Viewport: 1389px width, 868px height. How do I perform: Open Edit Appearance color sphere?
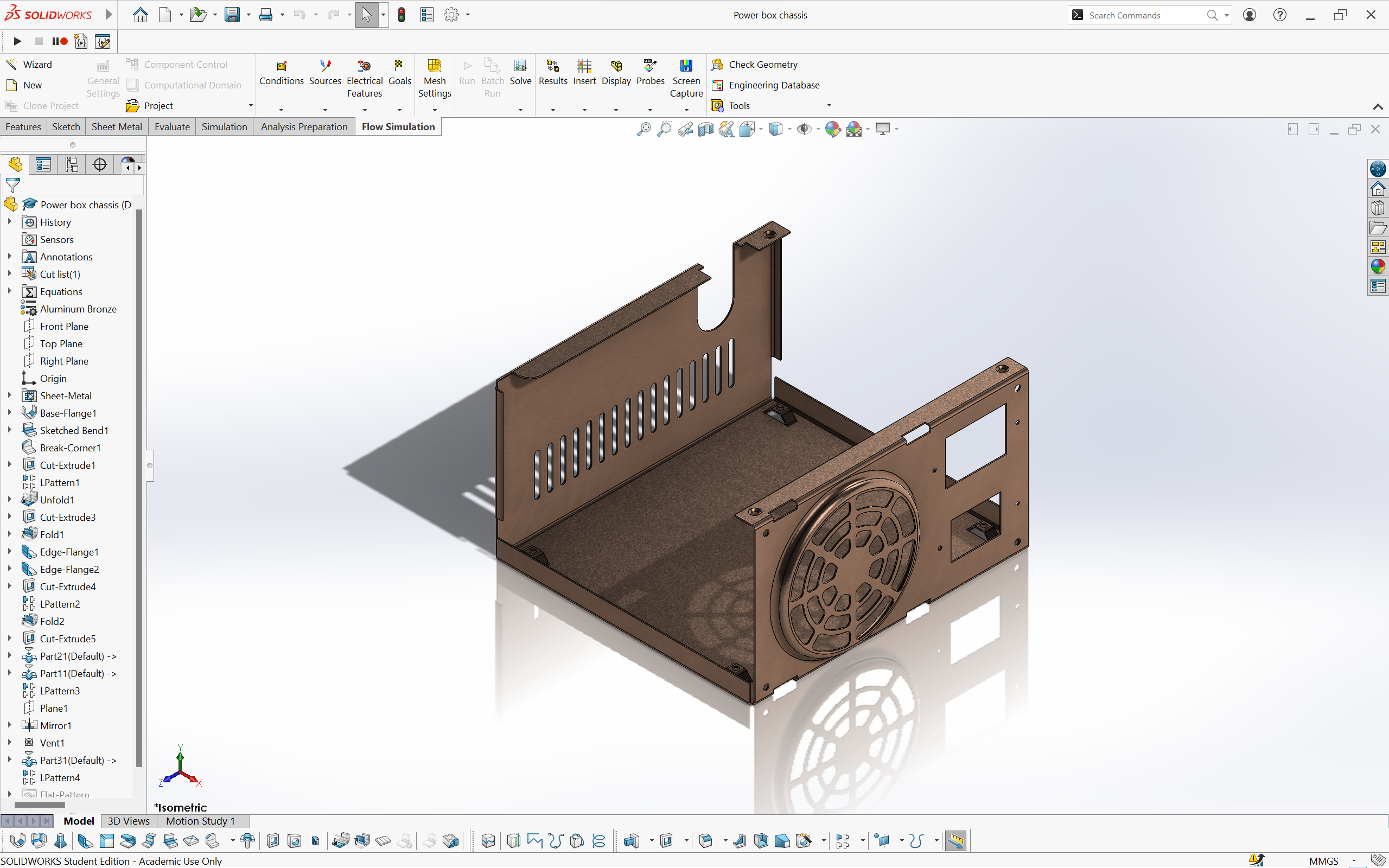click(x=832, y=129)
